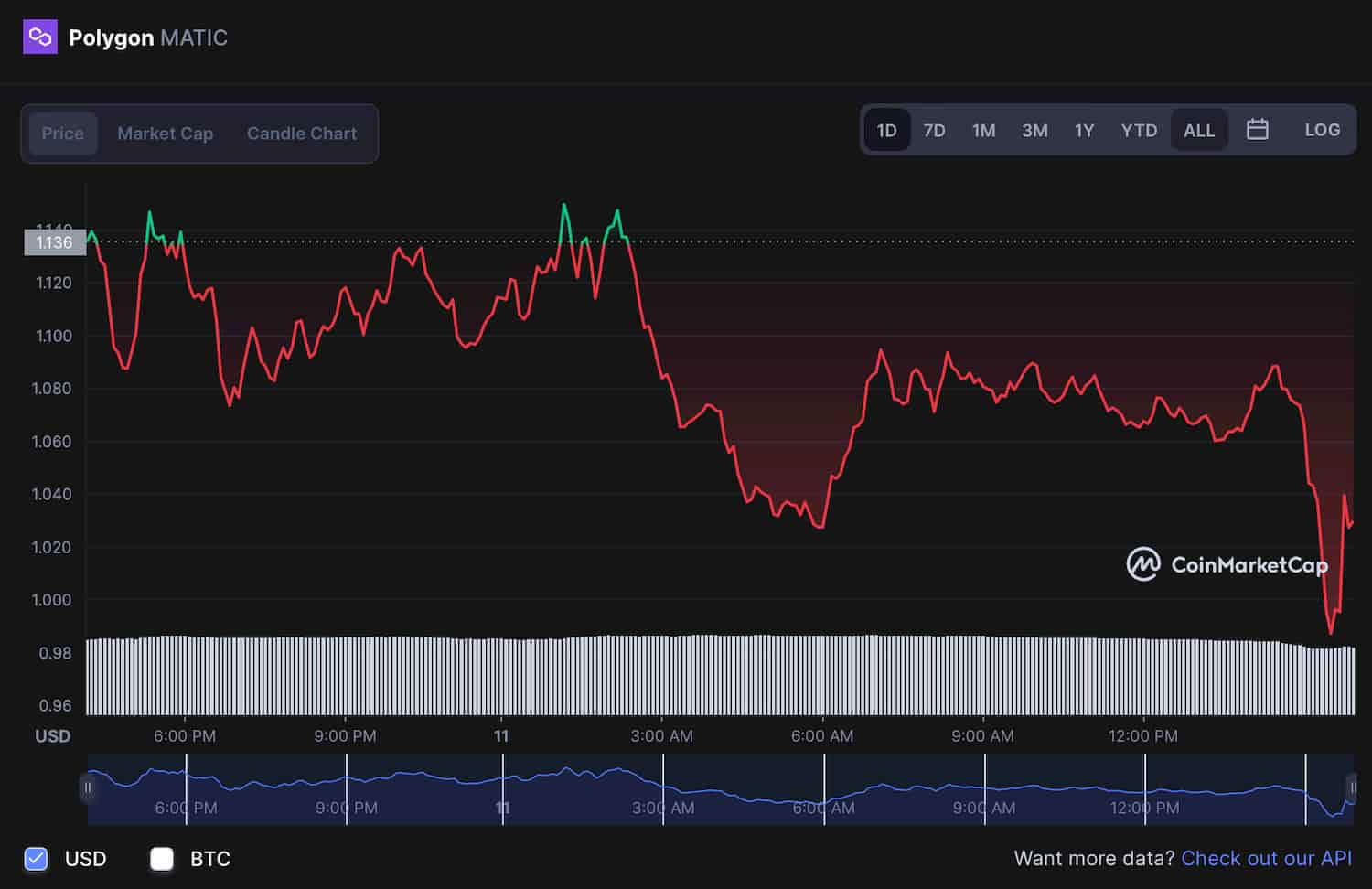Select the 3M time range
The image size is (1372, 889).
(1034, 131)
